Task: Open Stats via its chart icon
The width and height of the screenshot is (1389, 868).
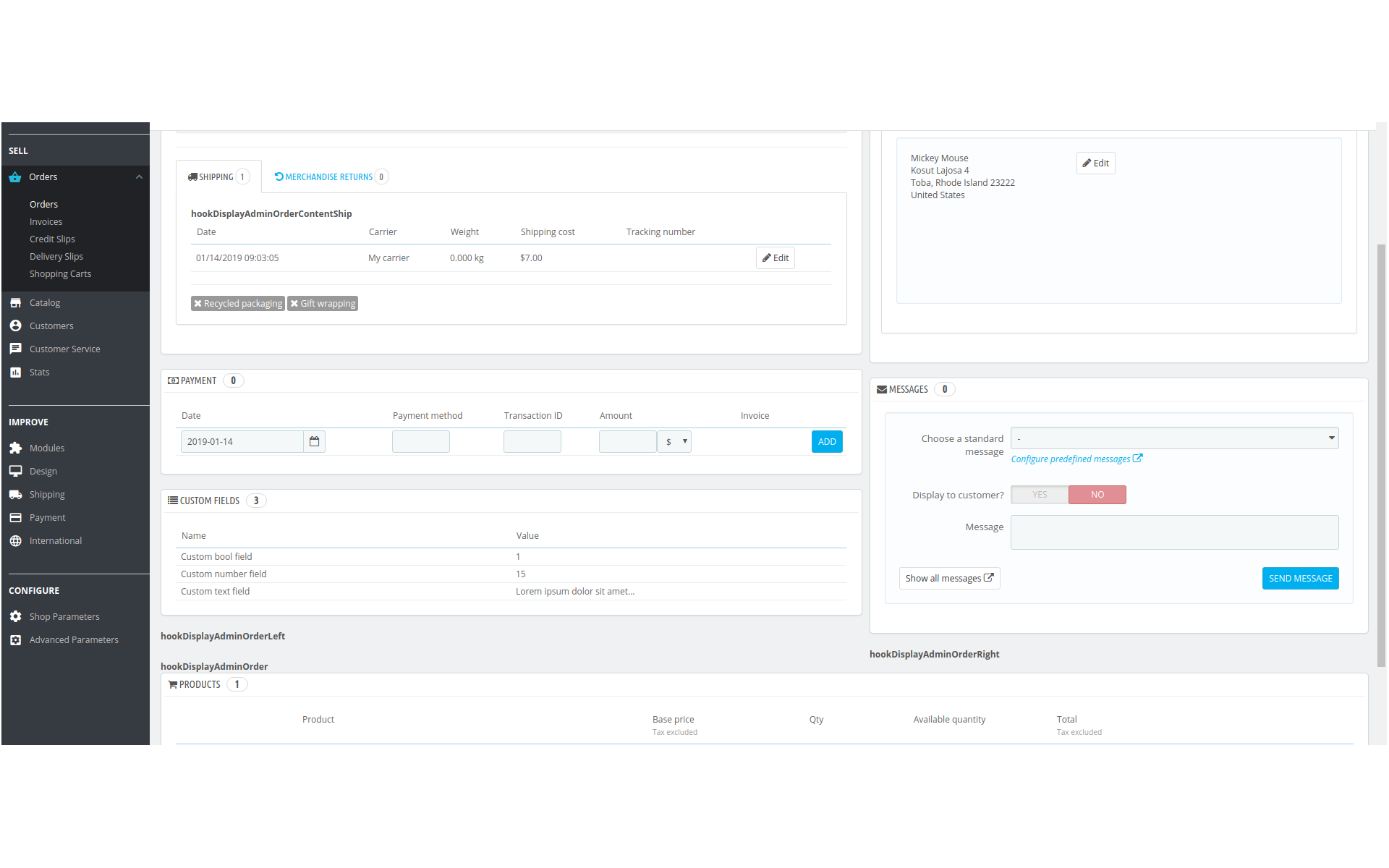Action: (x=15, y=373)
